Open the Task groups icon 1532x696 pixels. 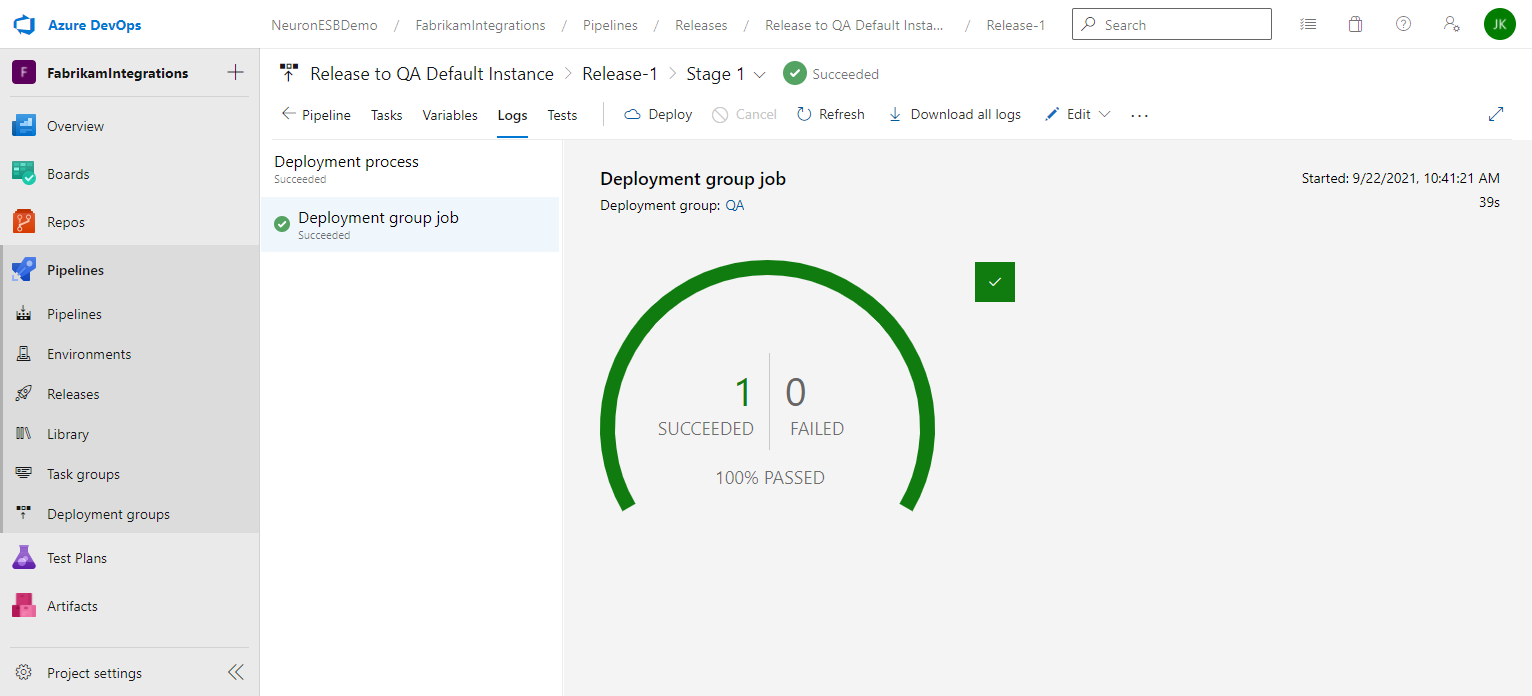click(x=24, y=474)
